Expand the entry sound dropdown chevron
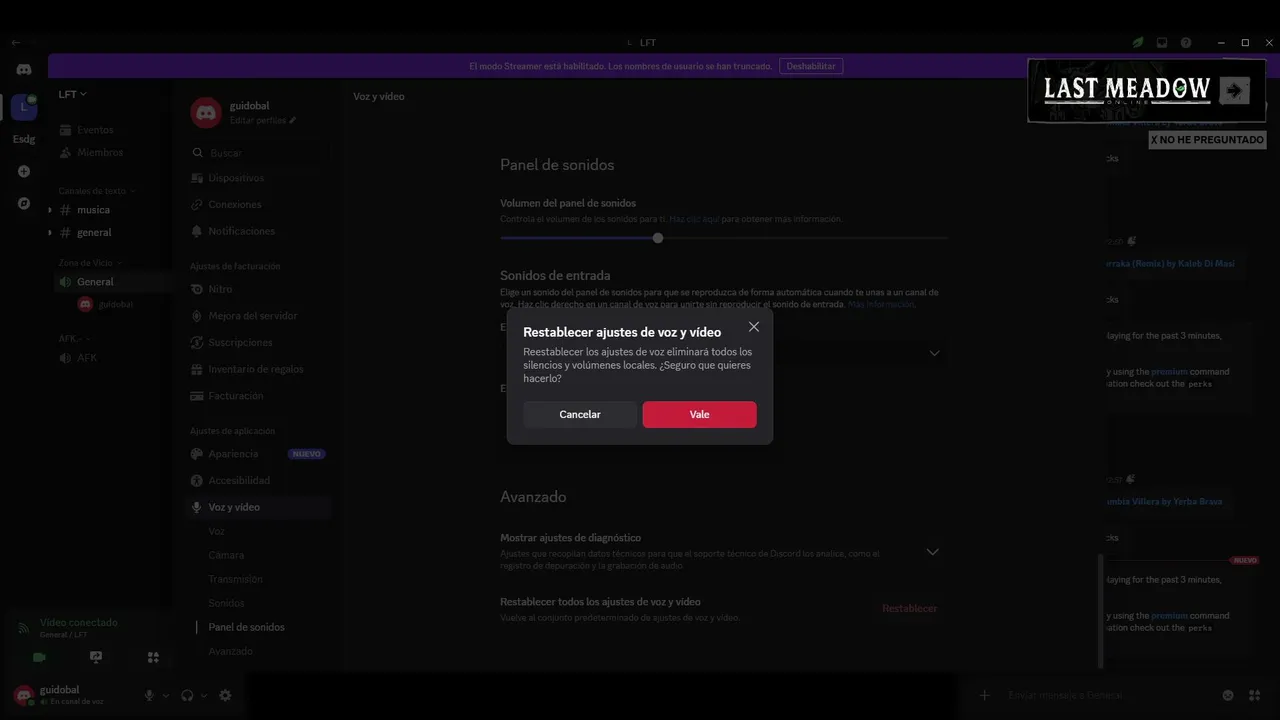This screenshot has height=720, width=1280. pyautogui.click(x=934, y=353)
